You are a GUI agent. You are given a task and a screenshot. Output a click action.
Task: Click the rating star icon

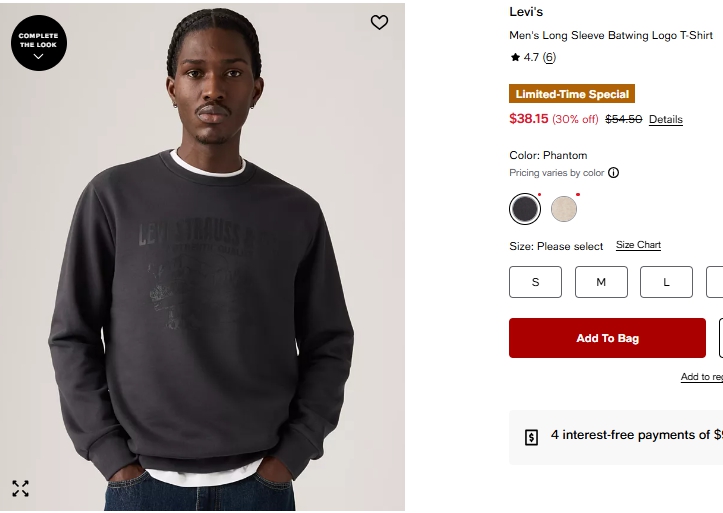(515, 58)
